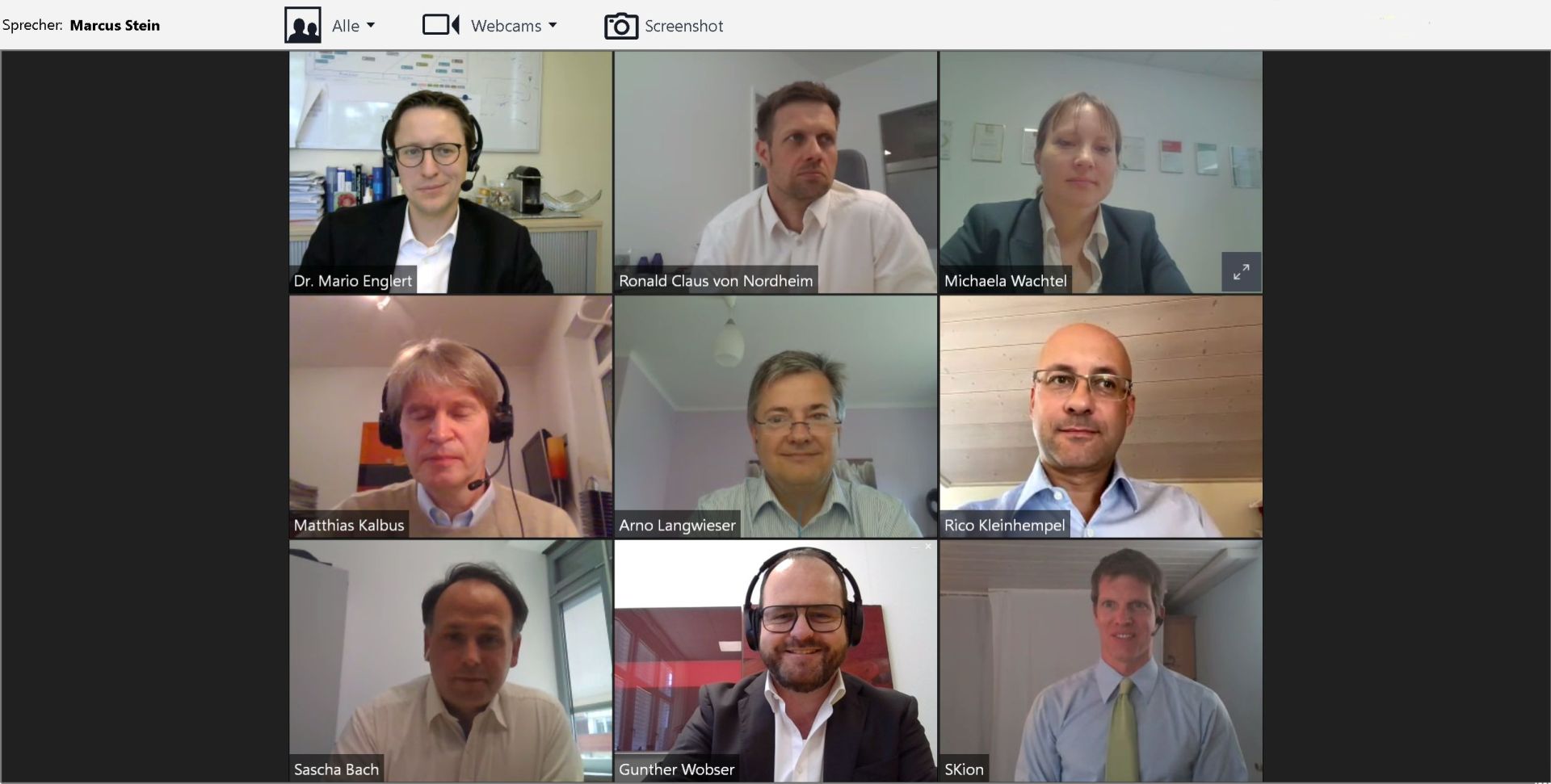Click the Webcams menu label
Image resolution: width=1551 pixels, height=784 pixels.
tap(506, 26)
